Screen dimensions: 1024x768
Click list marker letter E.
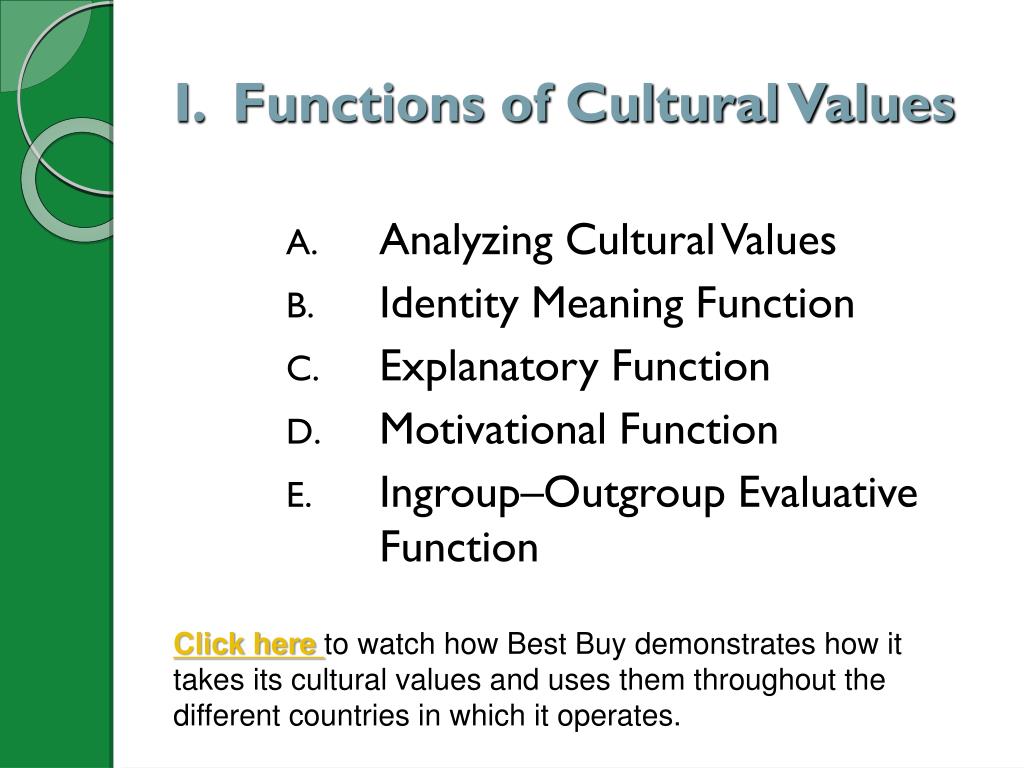[299, 496]
